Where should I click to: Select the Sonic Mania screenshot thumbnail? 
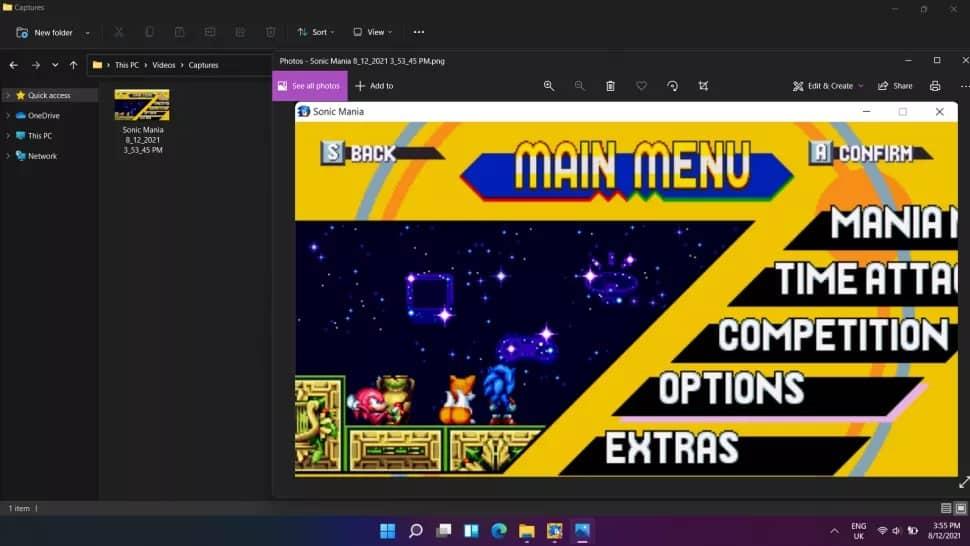[x=142, y=106]
